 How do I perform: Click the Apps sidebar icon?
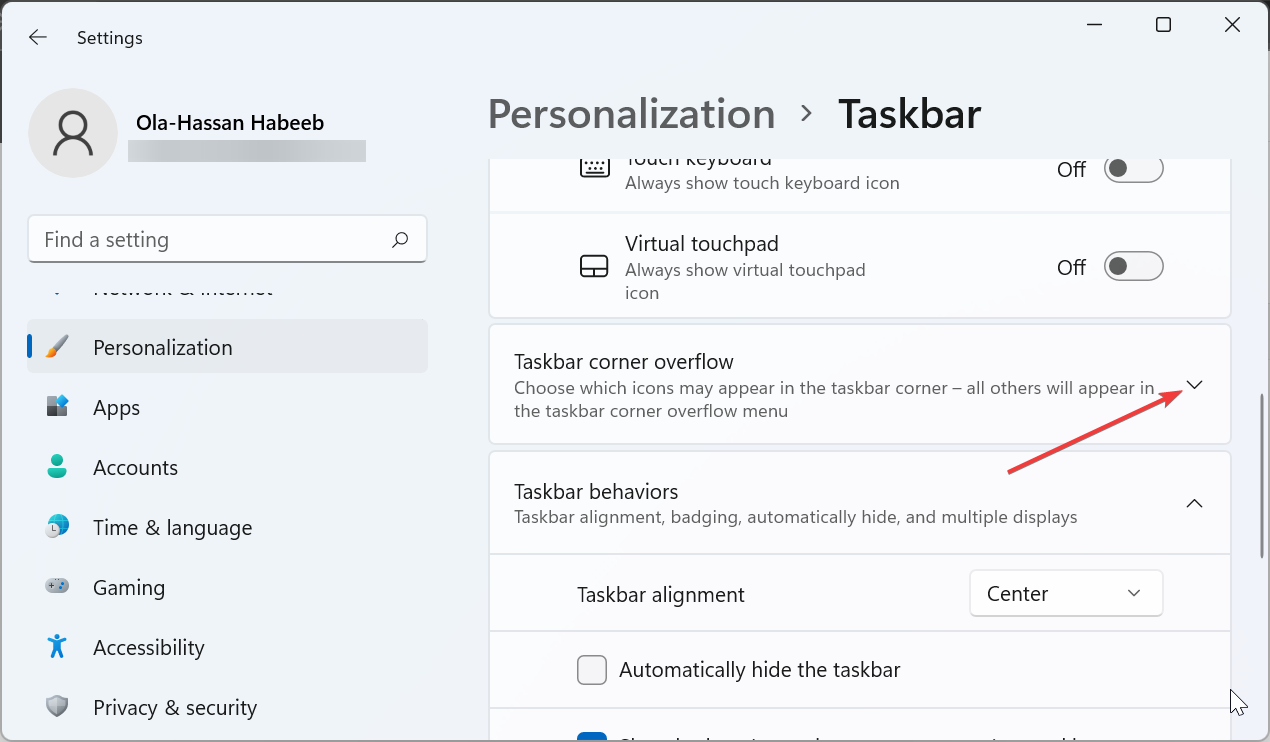57,407
